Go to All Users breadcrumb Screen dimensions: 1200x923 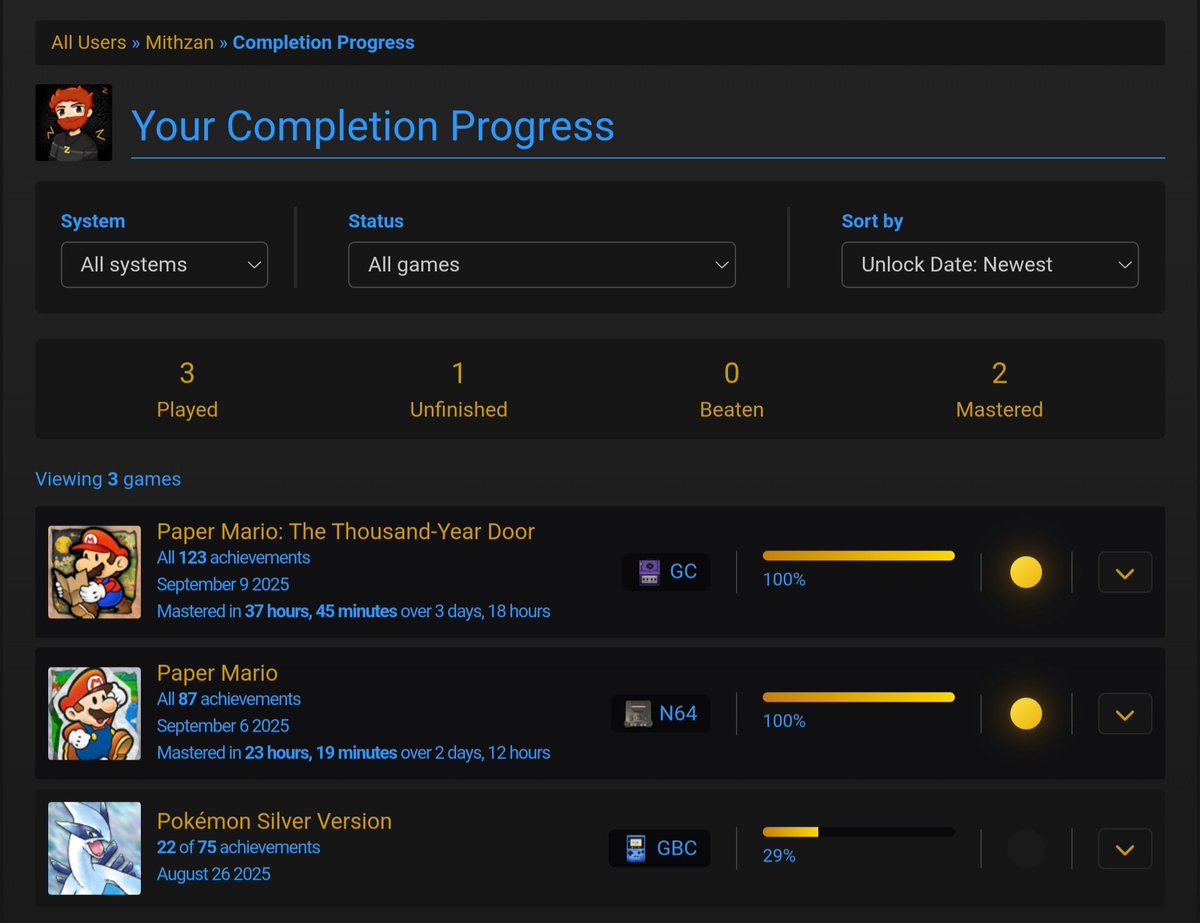click(89, 42)
